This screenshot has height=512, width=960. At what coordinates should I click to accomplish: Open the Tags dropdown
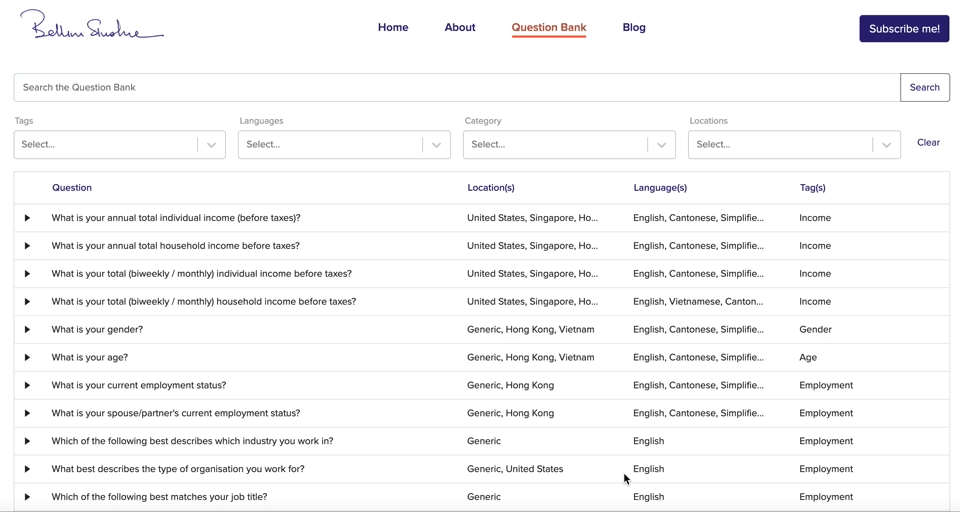coord(119,145)
